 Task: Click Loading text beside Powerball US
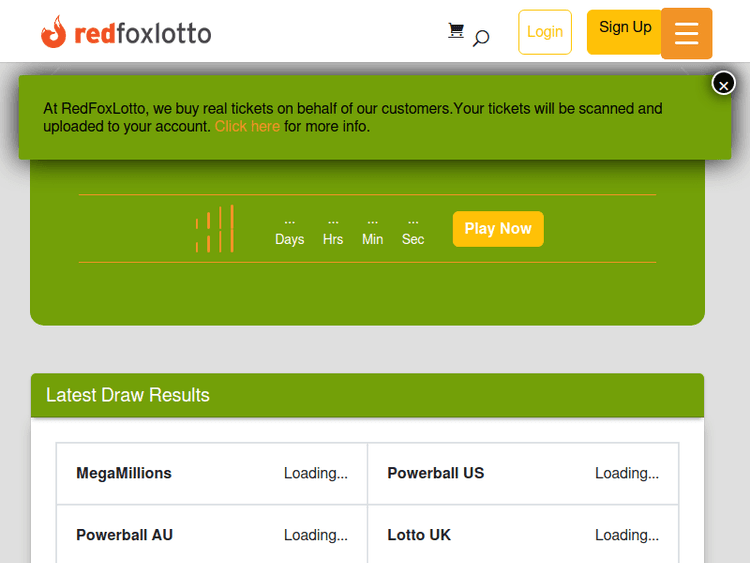[627, 473]
